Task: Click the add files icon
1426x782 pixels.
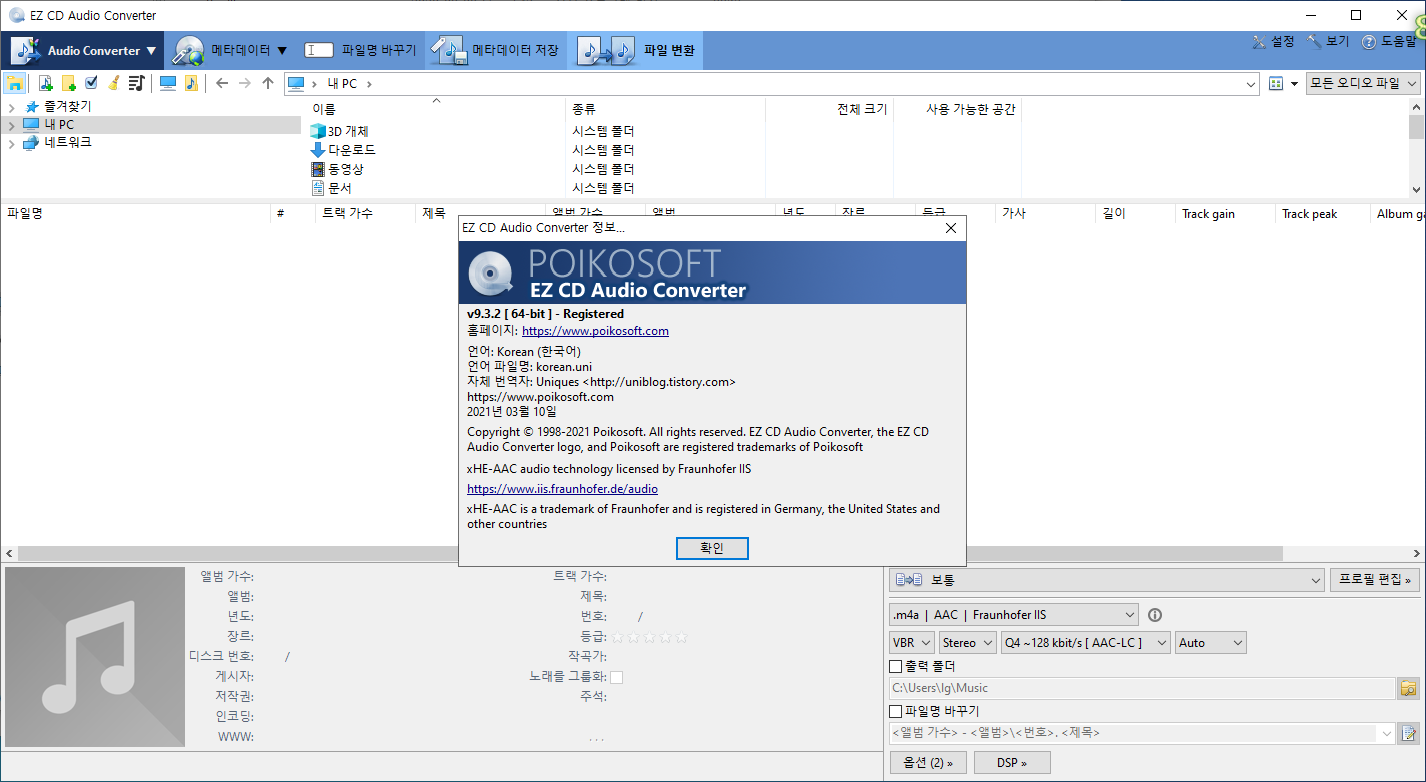Action: pos(45,83)
